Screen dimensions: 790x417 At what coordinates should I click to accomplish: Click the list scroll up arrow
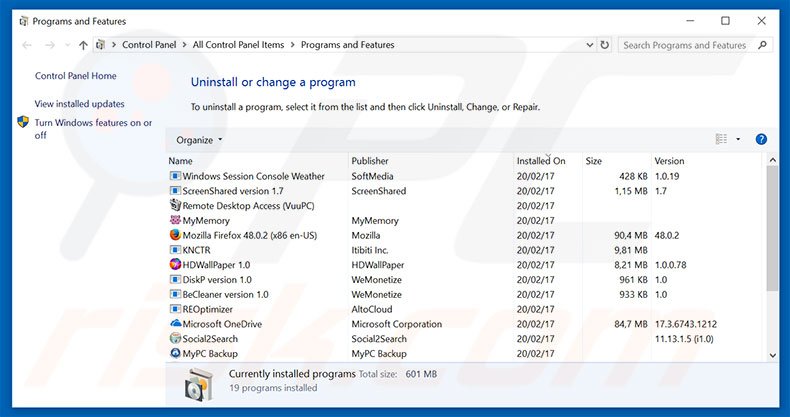[x=773, y=160]
